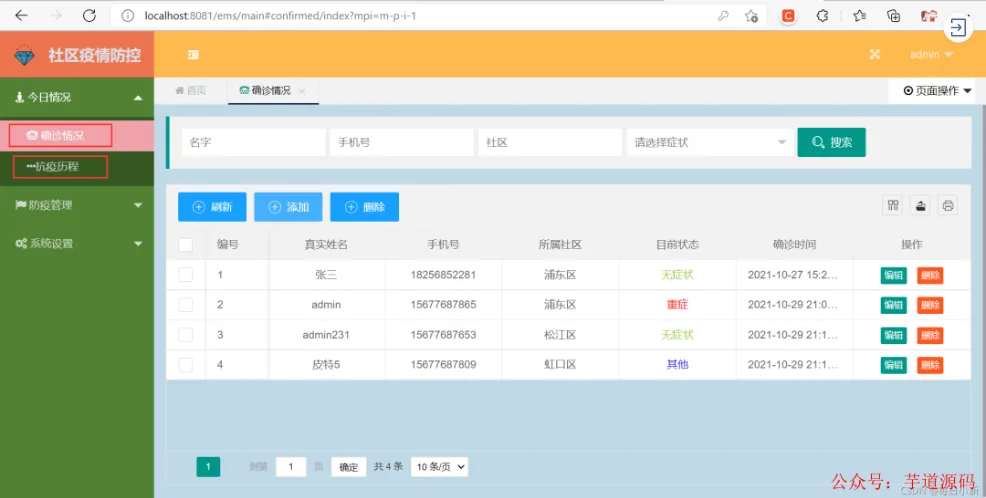
Task: Click the 重症 status cell
Action: [677, 304]
